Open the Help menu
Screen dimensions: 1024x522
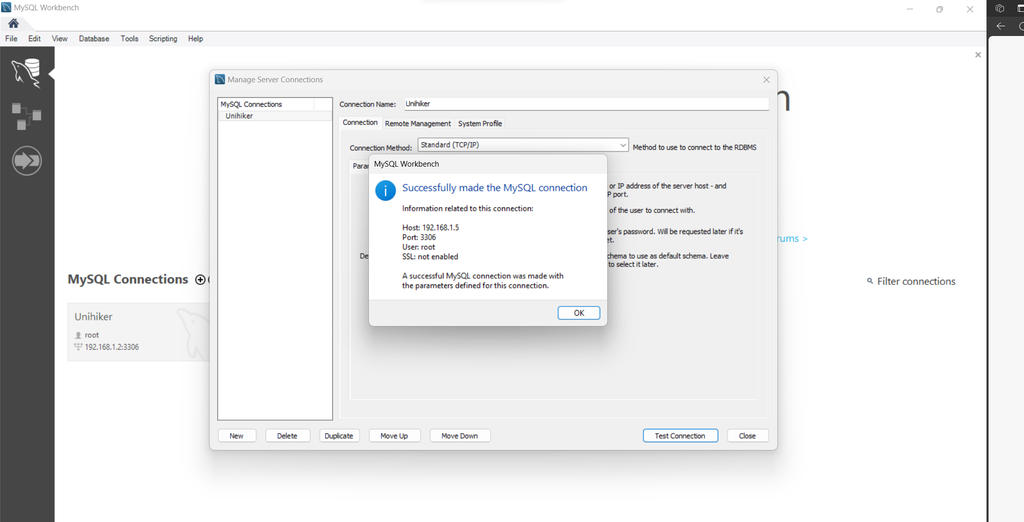(195, 39)
